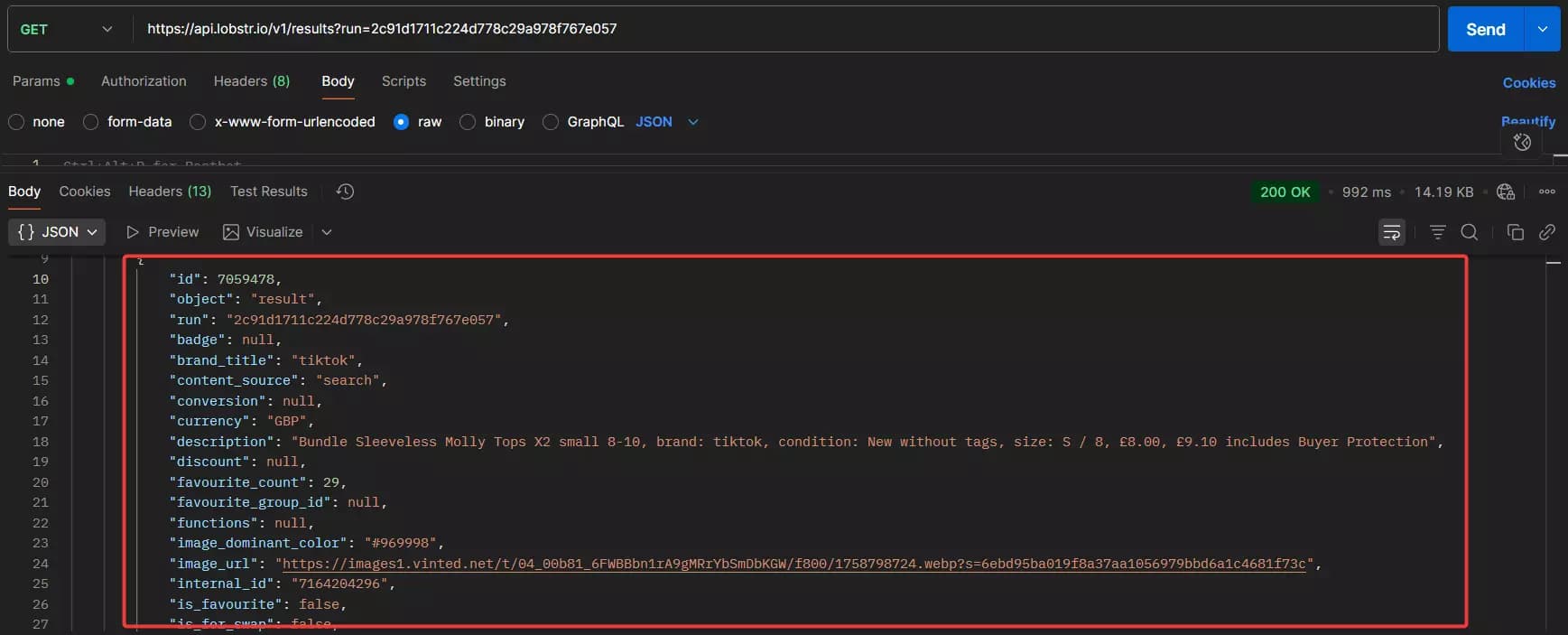
Task: Open response history clock icon
Action: coord(345,191)
